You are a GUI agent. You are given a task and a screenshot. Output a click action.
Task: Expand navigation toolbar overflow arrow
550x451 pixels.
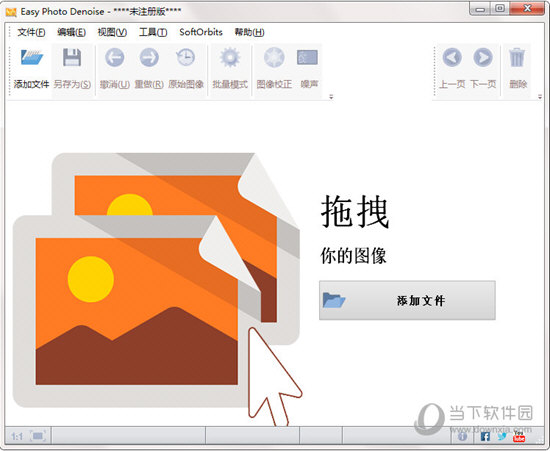540,97
